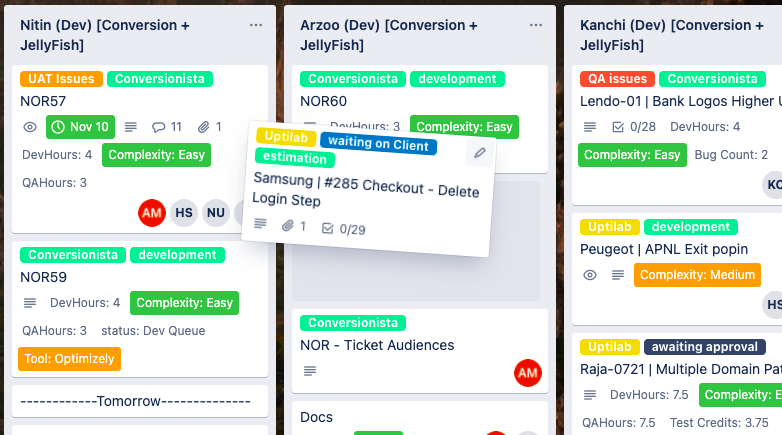Click the AM avatar on NOR - Ticket Audiences
Viewport: 782px width, 435px height.
pyautogui.click(x=527, y=373)
